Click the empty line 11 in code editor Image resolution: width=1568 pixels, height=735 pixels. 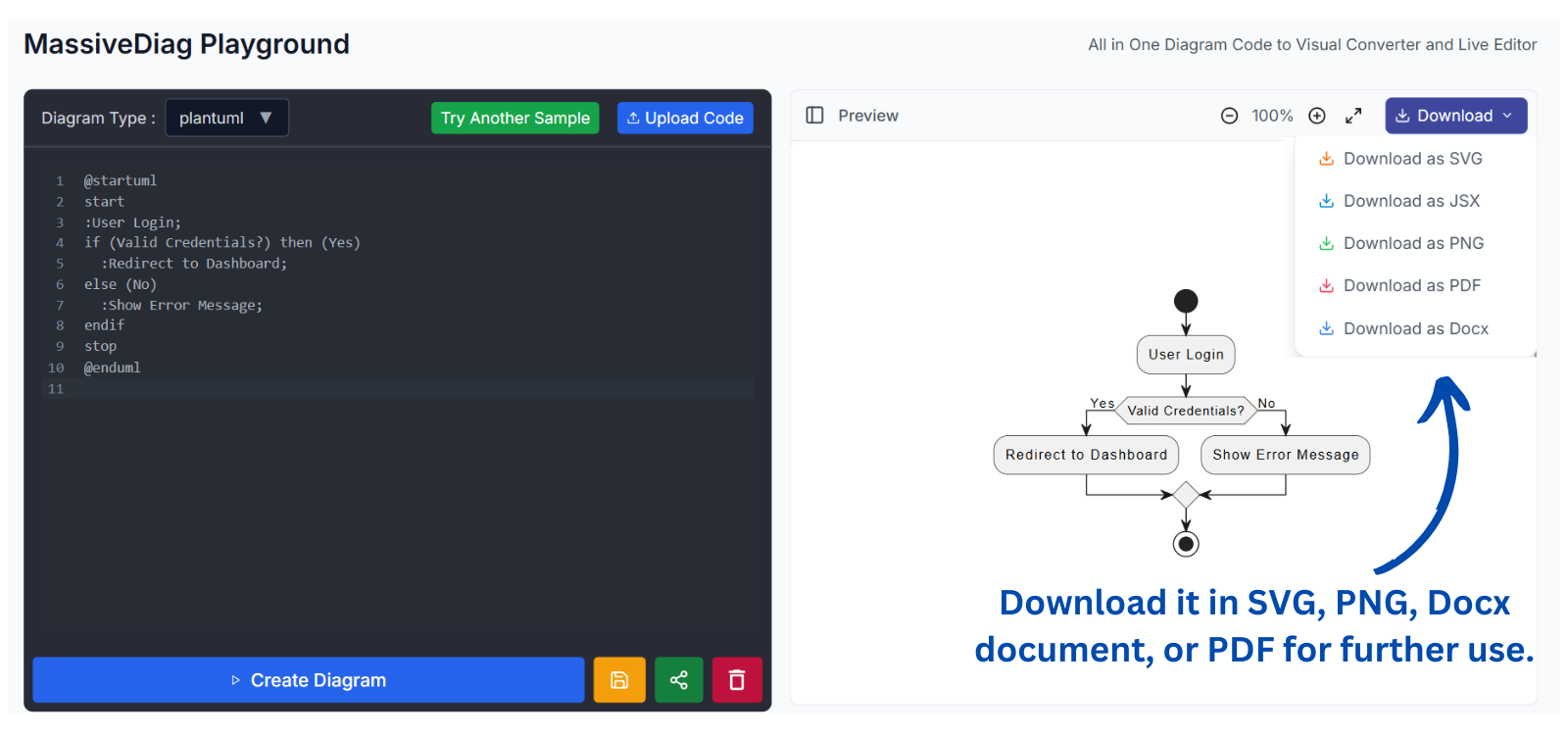pyautogui.click(x=392, y=389)
